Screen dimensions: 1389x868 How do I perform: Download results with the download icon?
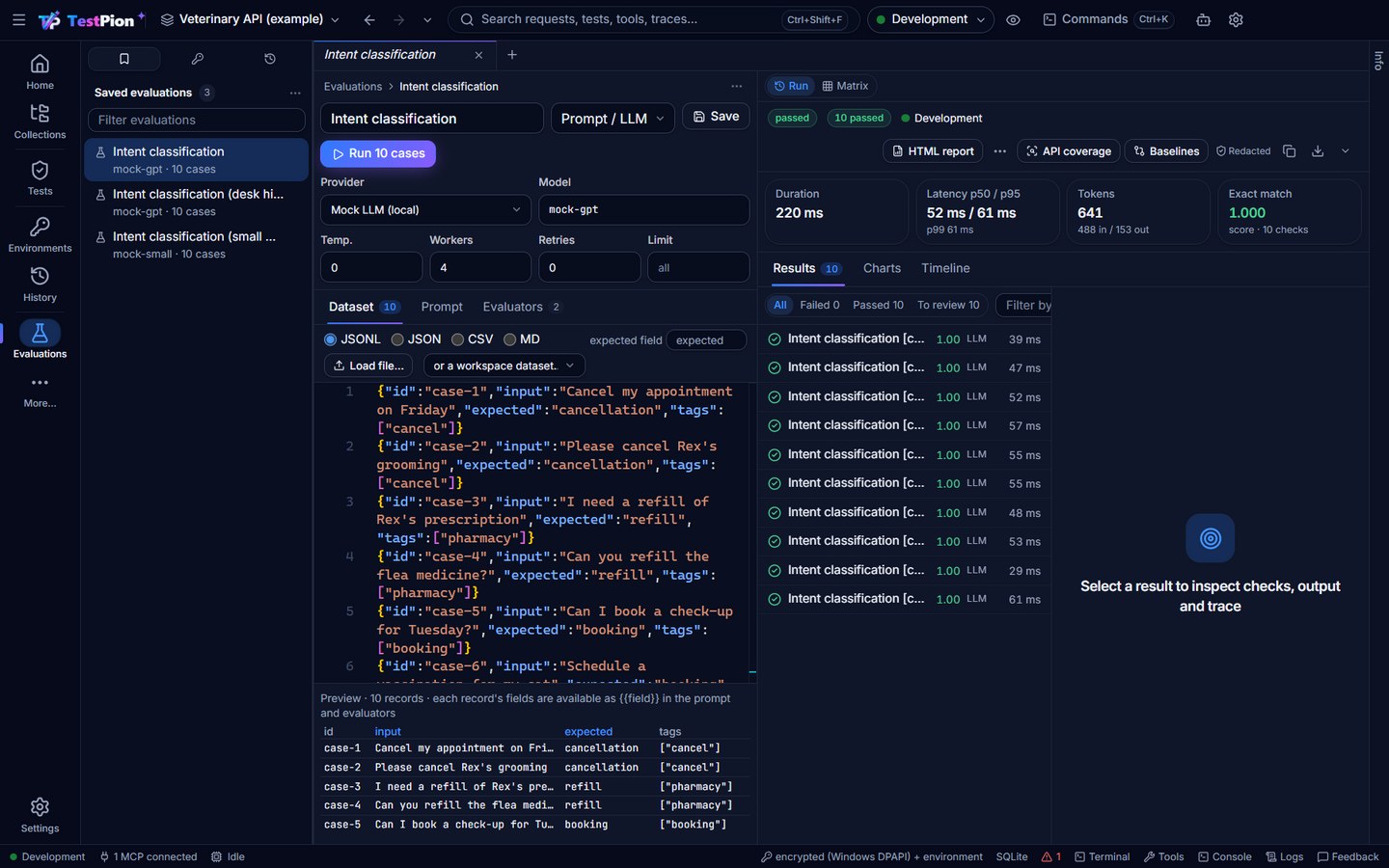(1318, 151)
